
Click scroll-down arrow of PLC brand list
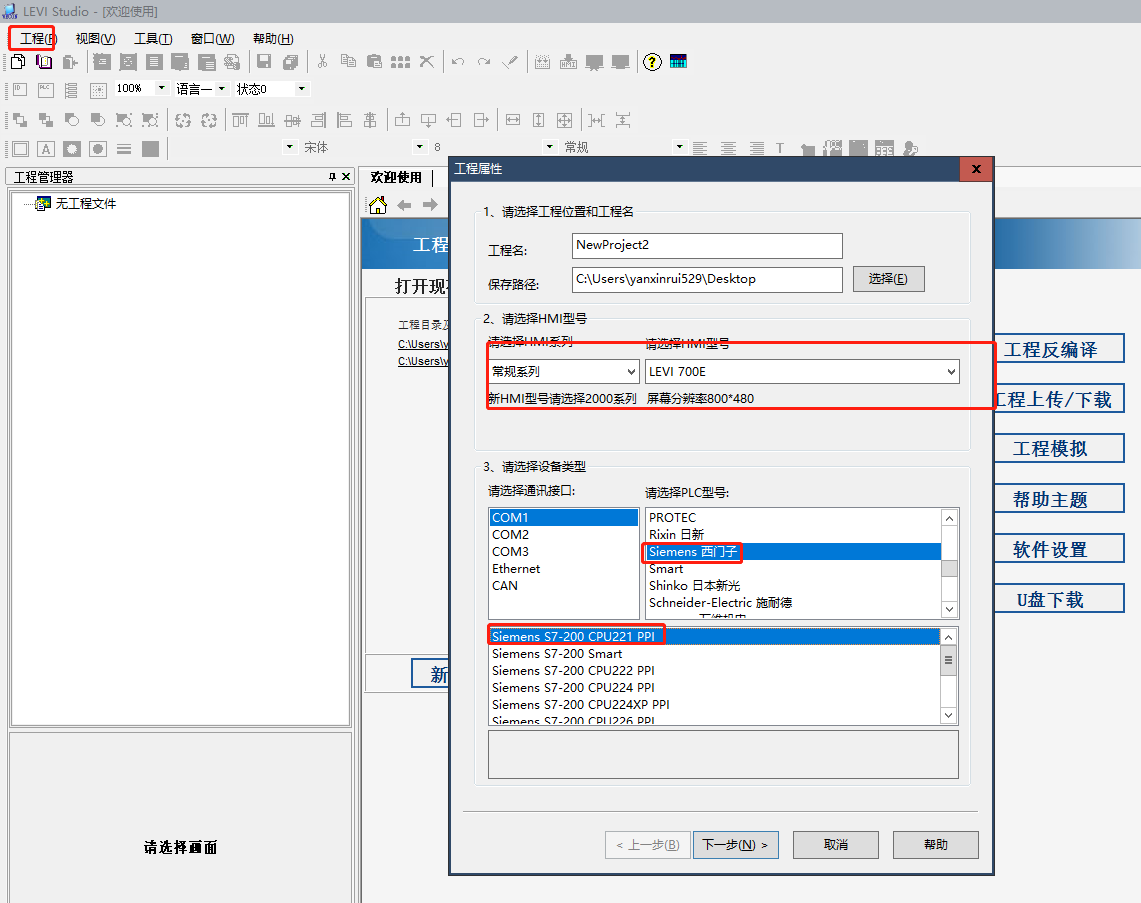pos(949,609)
